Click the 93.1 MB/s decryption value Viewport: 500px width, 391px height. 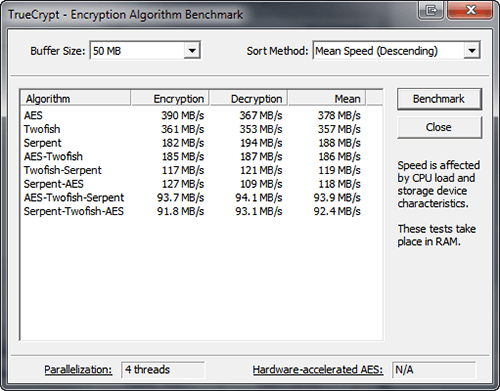(259, 211)
